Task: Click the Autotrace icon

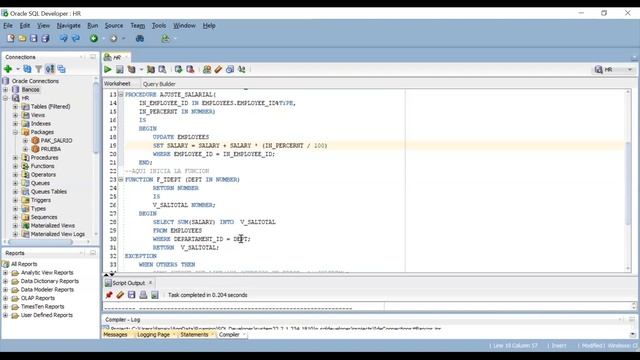Action: (x=151, y=69)
